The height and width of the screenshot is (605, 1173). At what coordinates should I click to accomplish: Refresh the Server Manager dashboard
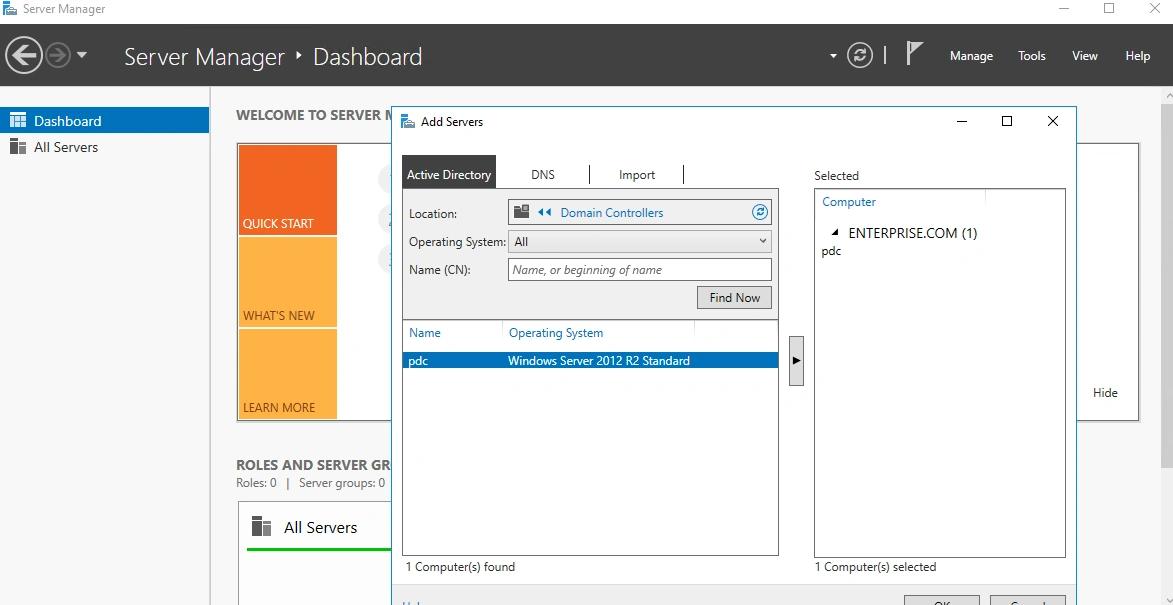(x=860, y=55)
